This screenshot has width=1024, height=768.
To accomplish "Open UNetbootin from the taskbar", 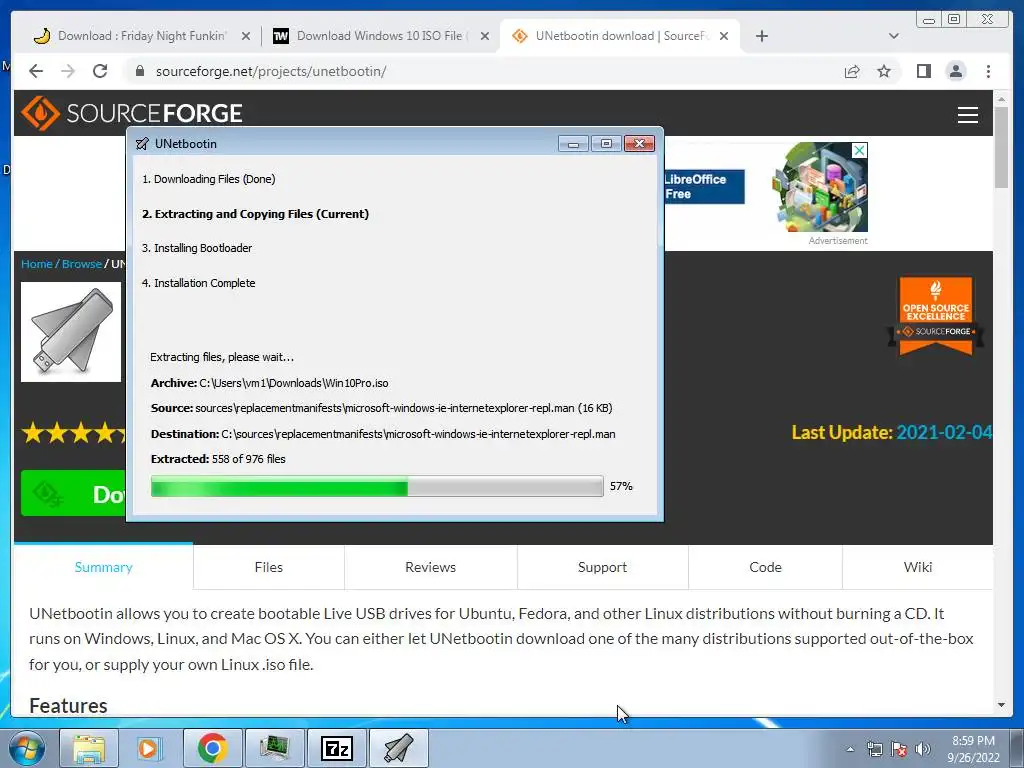I will (x=398, y=748).
